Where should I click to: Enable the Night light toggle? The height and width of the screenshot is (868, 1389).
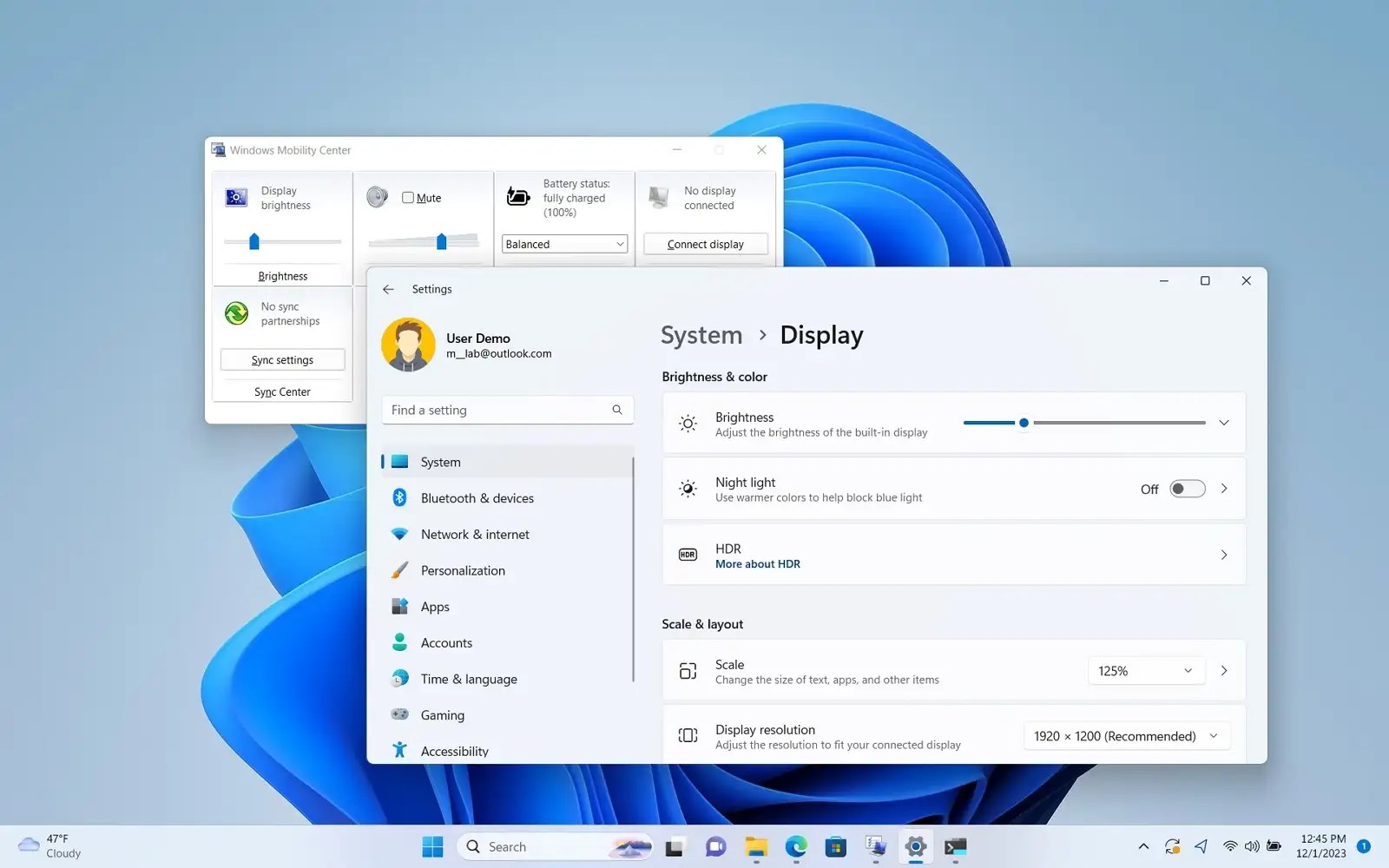point(1187,488)
